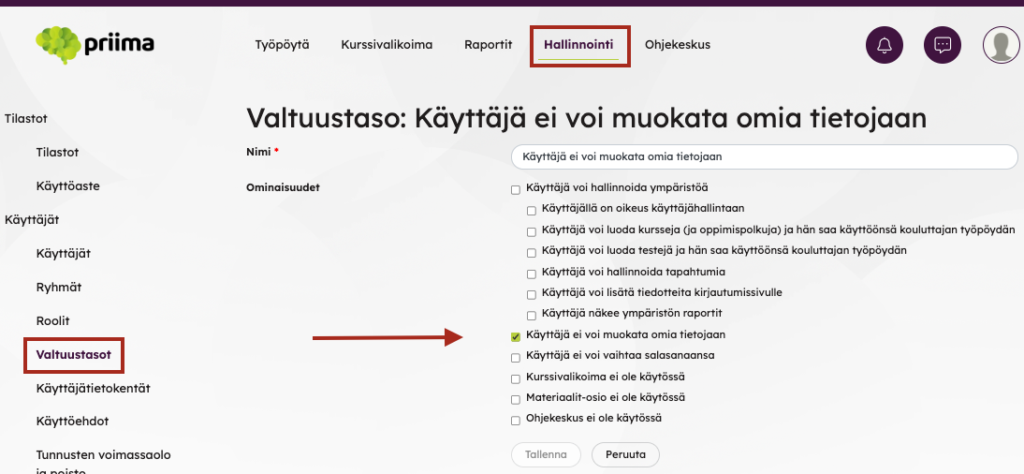Select Hallinnointi in top navigation
The width and height of the screenshot is (1024, 474).
coord(579,45)
